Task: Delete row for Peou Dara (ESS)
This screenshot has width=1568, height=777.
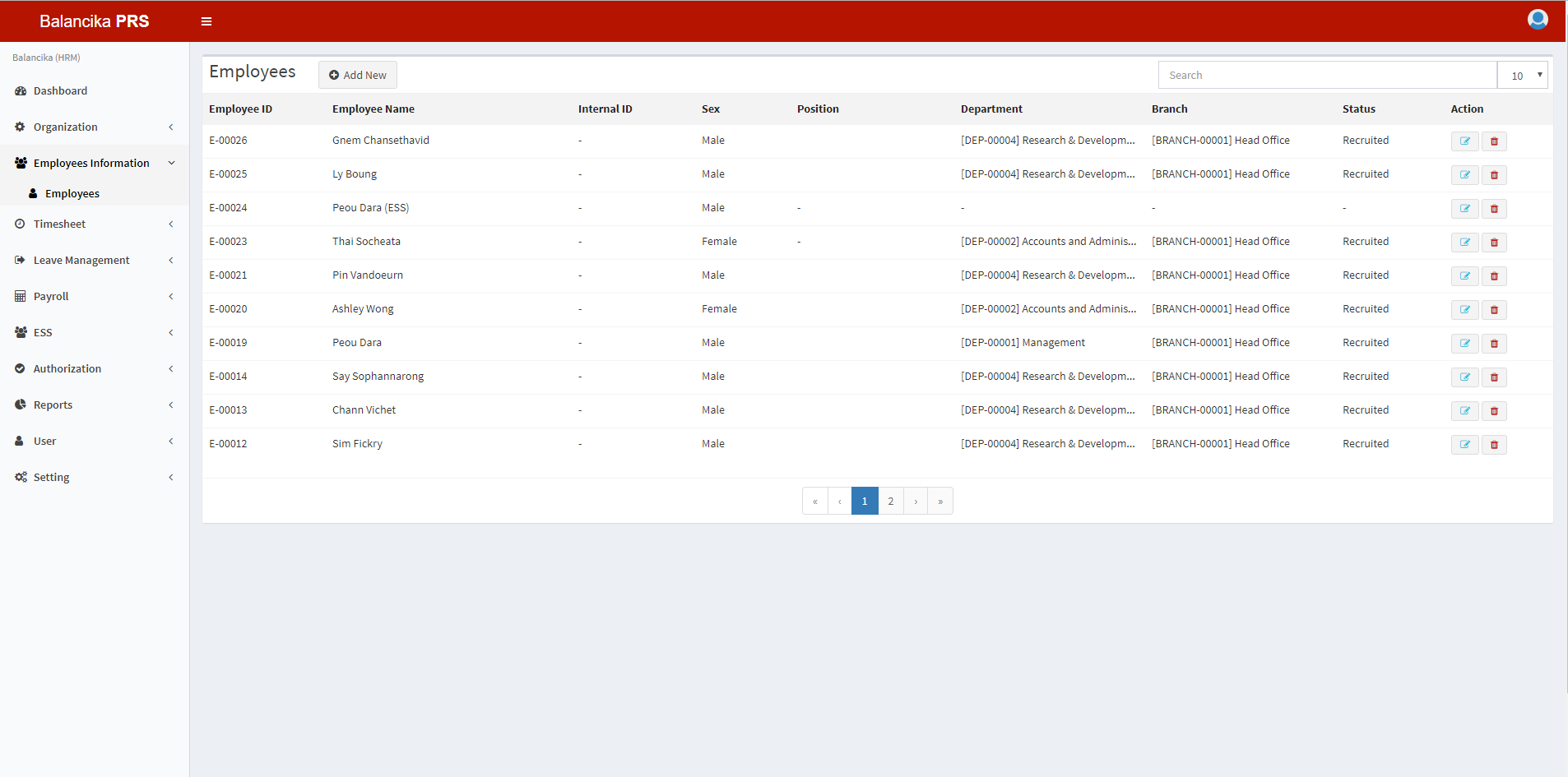Action: click(x=1494, y=209)
